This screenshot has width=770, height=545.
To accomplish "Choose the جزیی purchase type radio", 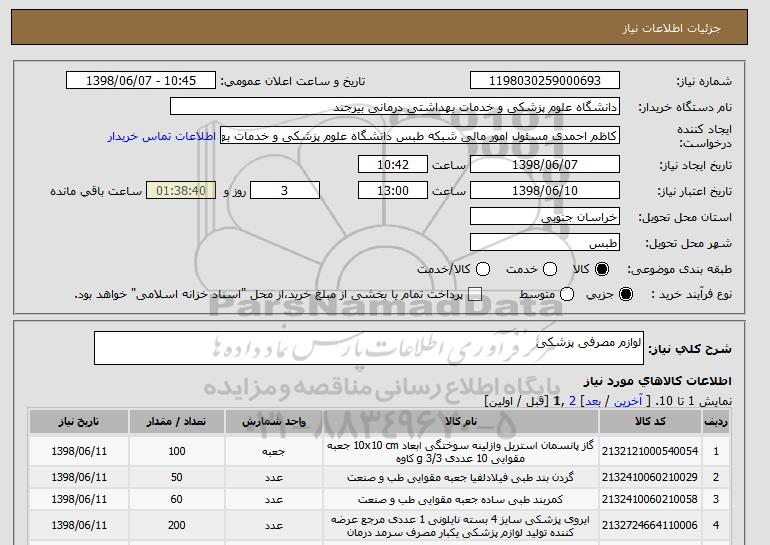I will (x=626, y=294).
